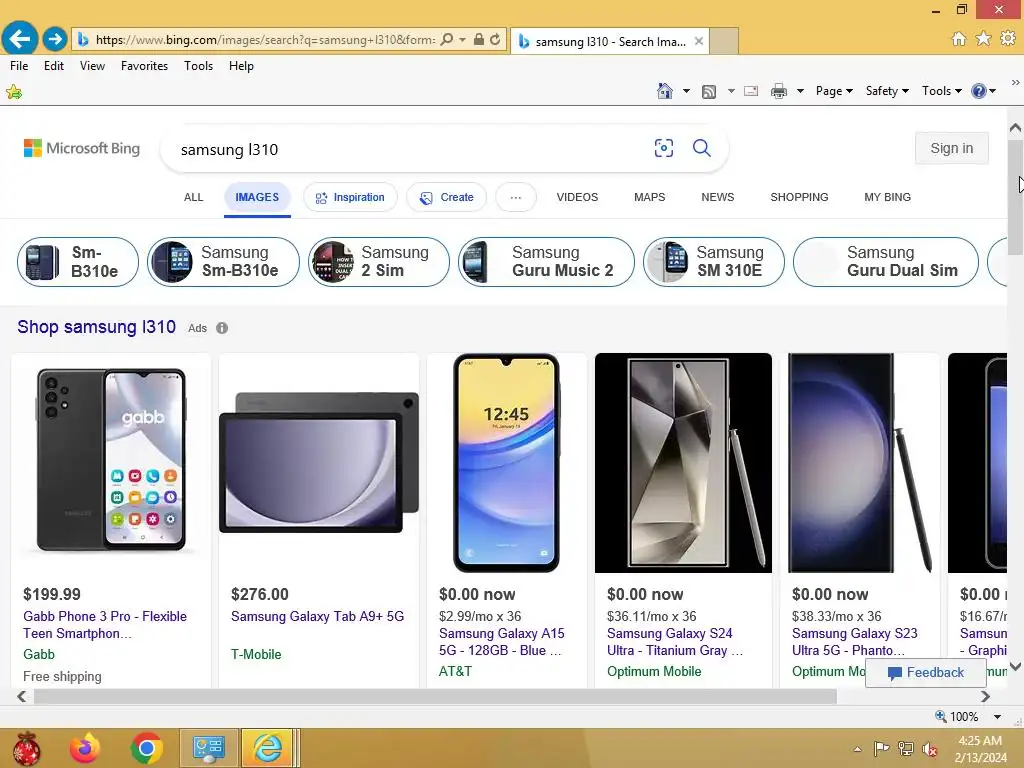This screenshot has height=768, width=1024.
Task: Click the Create button
Action: click(447, 197)
